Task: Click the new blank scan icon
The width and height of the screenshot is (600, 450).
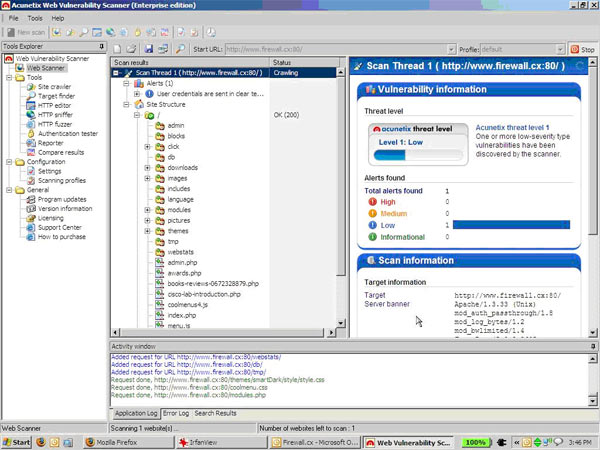Action: pyautogui.click(x=117, y=49)
